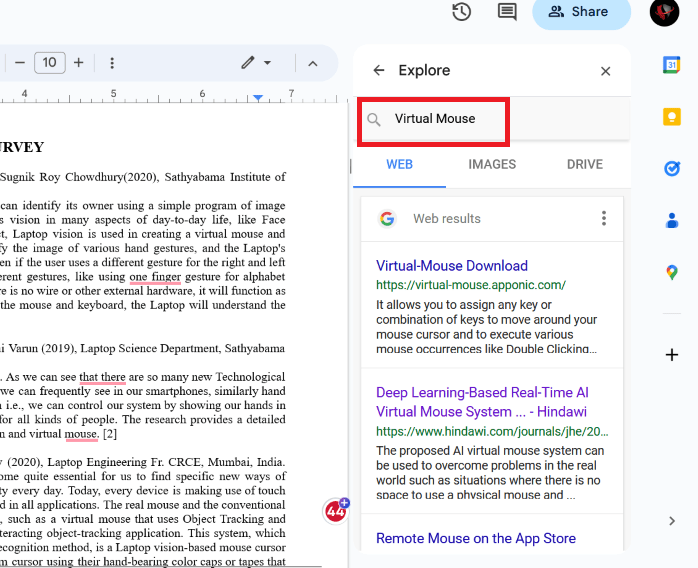Open Virtual-Mouse Download result

pos(452,266)
